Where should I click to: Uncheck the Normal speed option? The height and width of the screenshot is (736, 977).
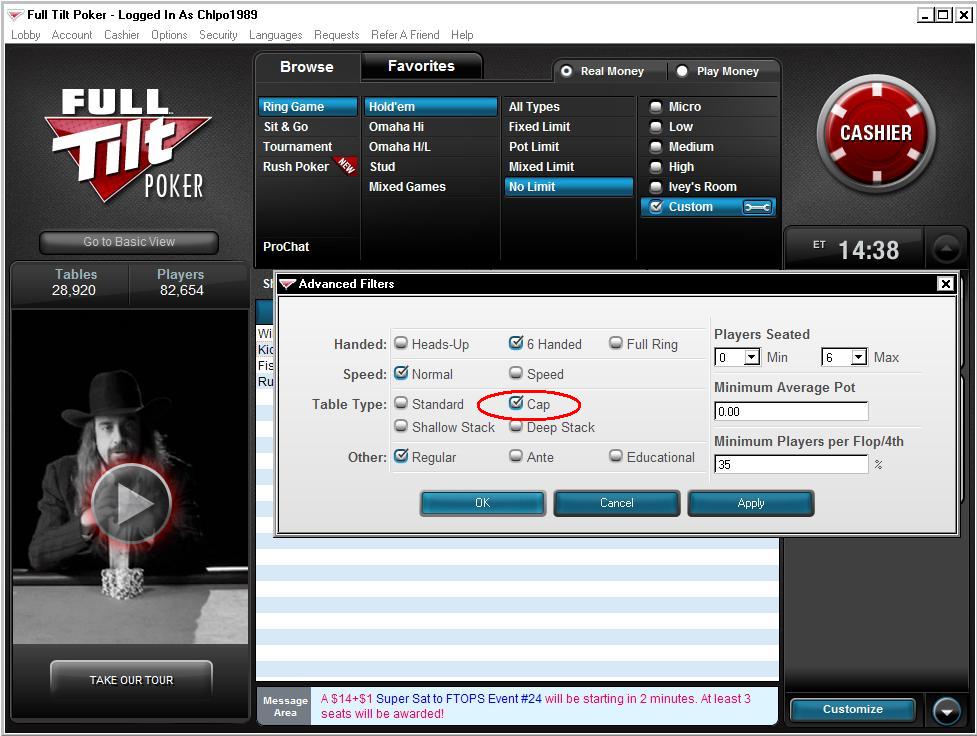pyautogui.click(x=401, y=373)
